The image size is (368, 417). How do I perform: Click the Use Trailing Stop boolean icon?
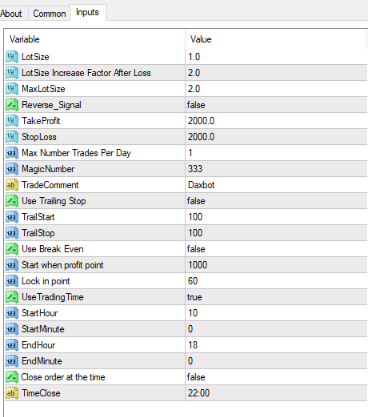pos(12,201)
